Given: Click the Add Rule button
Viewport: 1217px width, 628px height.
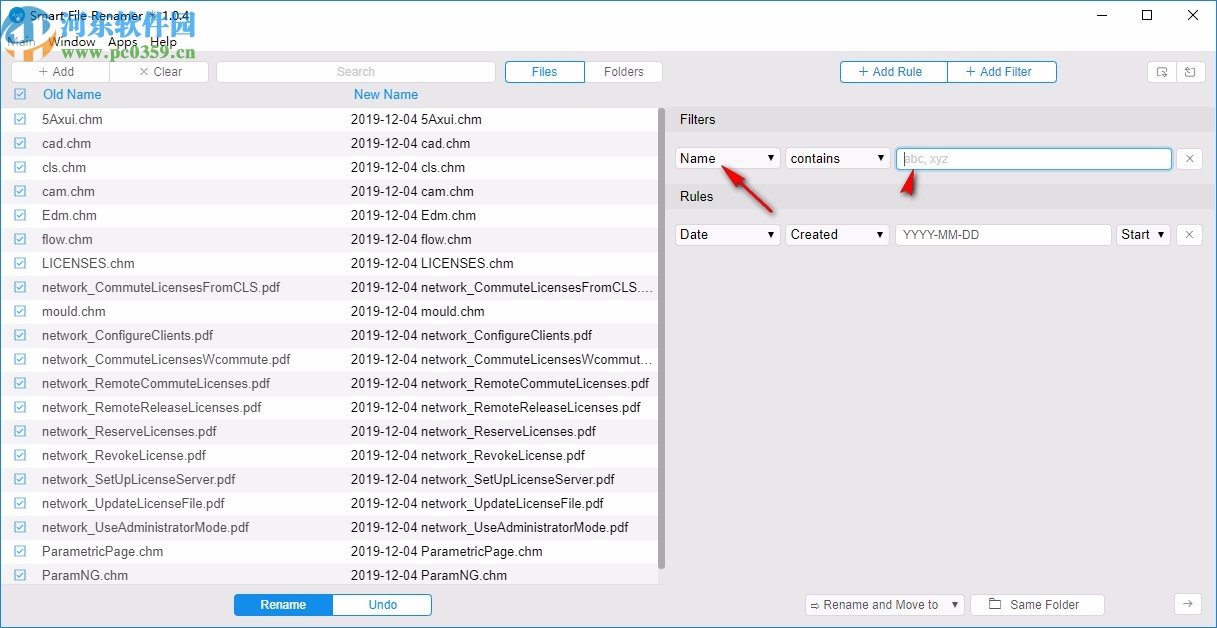Looking at the screenshot, I should [892, 71].
